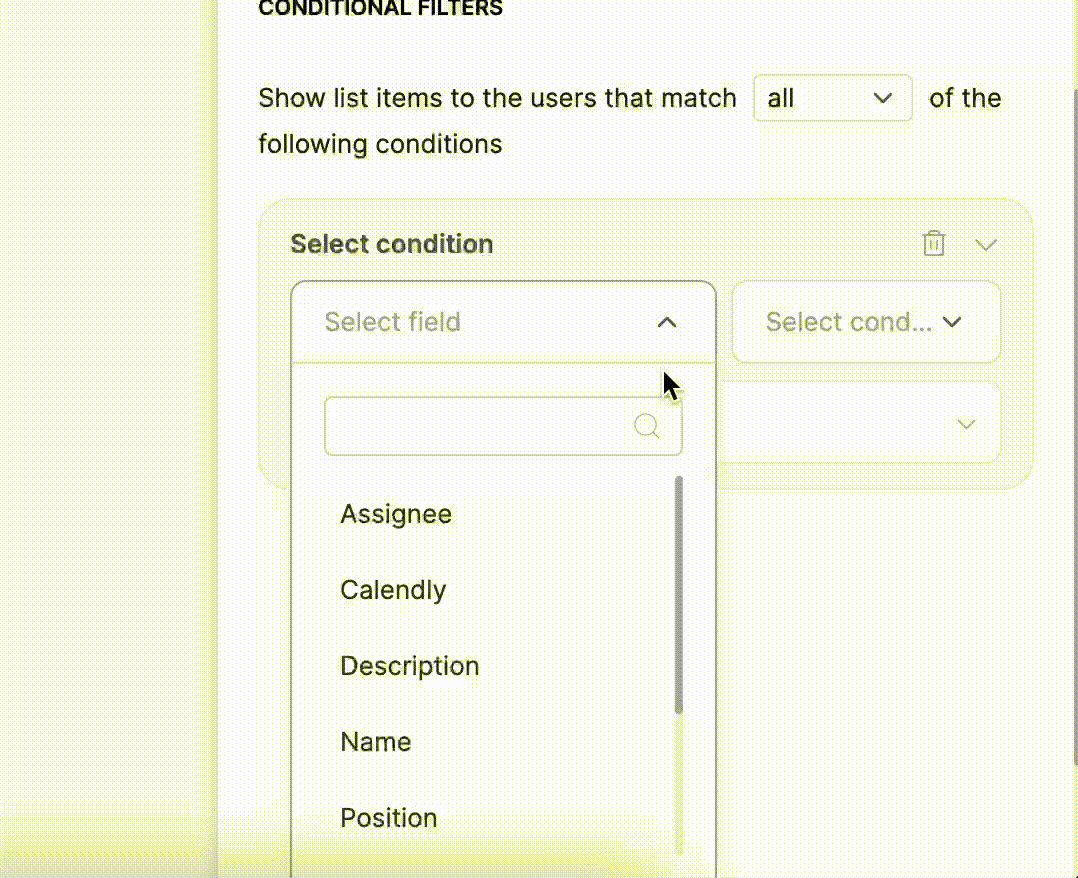The width and height of the screenshot is (1078, 878).
Task: Choose Calendly as the filter field
Action: point(393,589)
